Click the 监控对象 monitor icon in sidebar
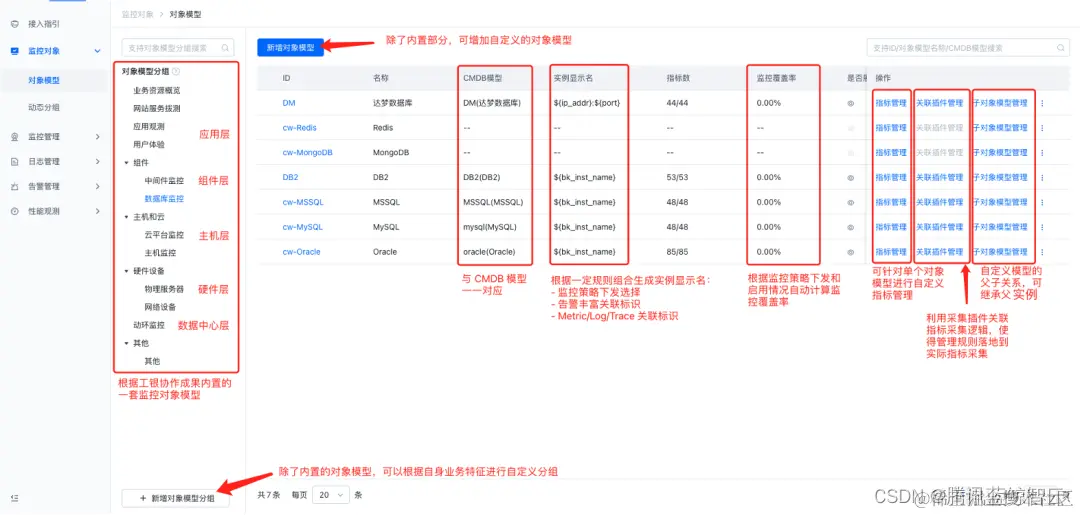The width and height of the screenshot is (1080, 515). click(14, 51)
